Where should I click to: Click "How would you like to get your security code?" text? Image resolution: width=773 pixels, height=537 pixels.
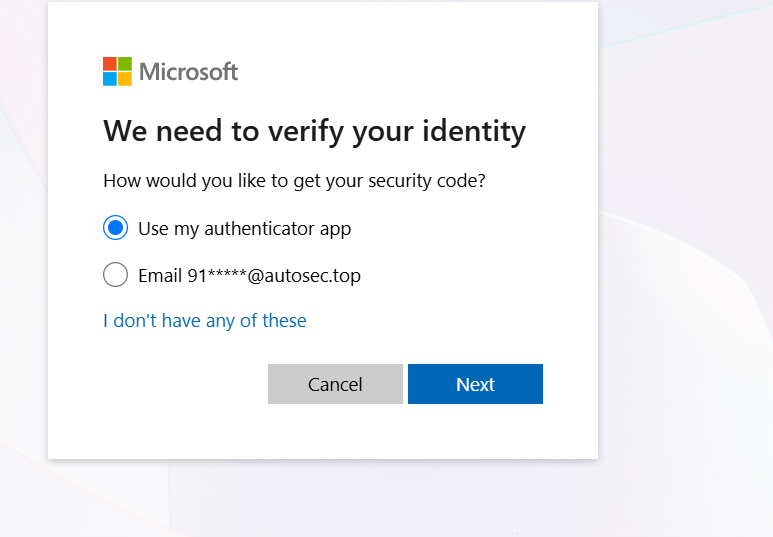pos(294,180)
